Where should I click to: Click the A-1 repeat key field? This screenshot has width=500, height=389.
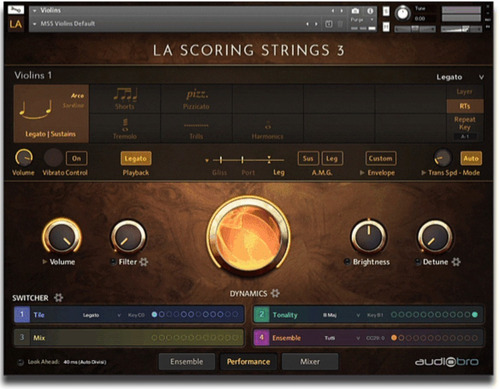pos(465,136)
